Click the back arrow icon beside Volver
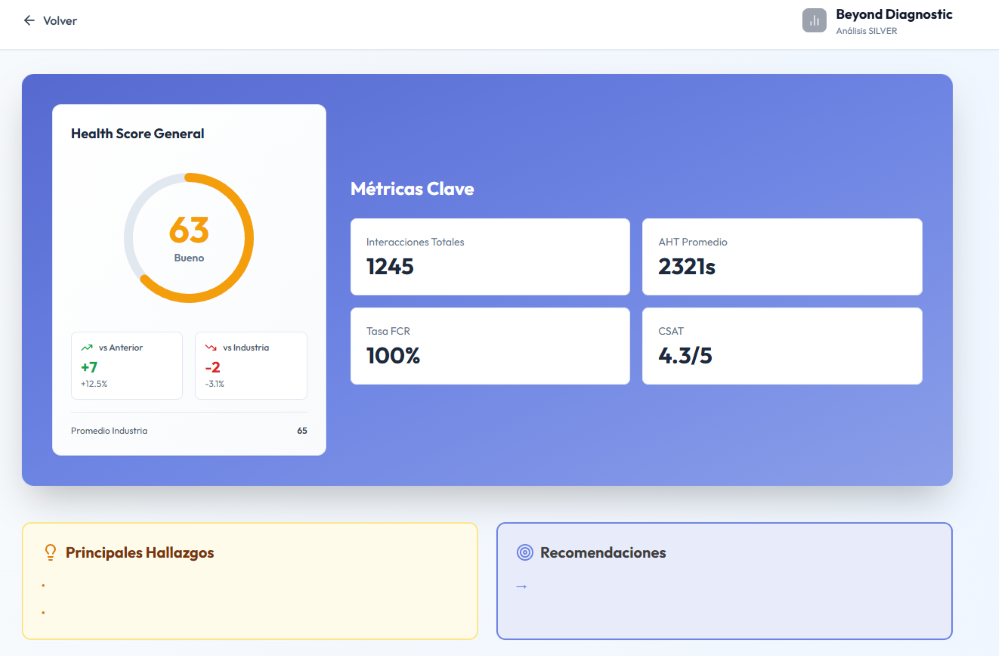Image resolution: width=999 pixels, height=656 pixels. (x=29, y=21)
